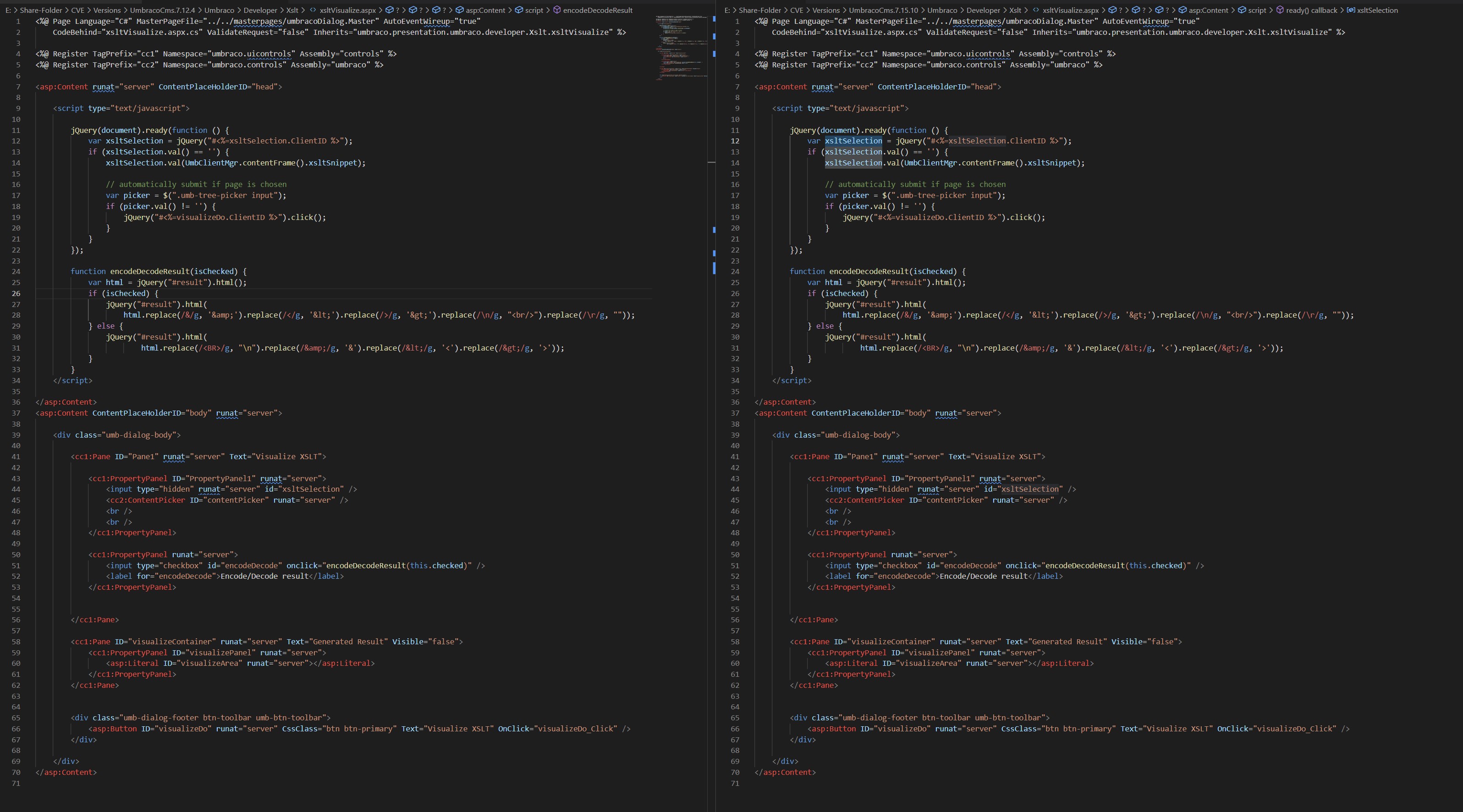The image size is (1463, 812).
Task: Click line number 12 in the right editor gutter
Action: click(x=736, y=141)
